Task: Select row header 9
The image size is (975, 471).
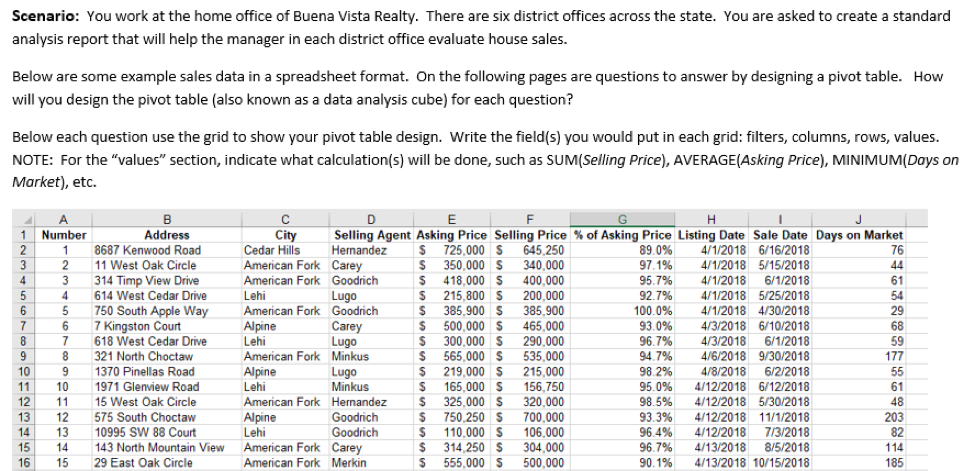Action: point(24,357)
